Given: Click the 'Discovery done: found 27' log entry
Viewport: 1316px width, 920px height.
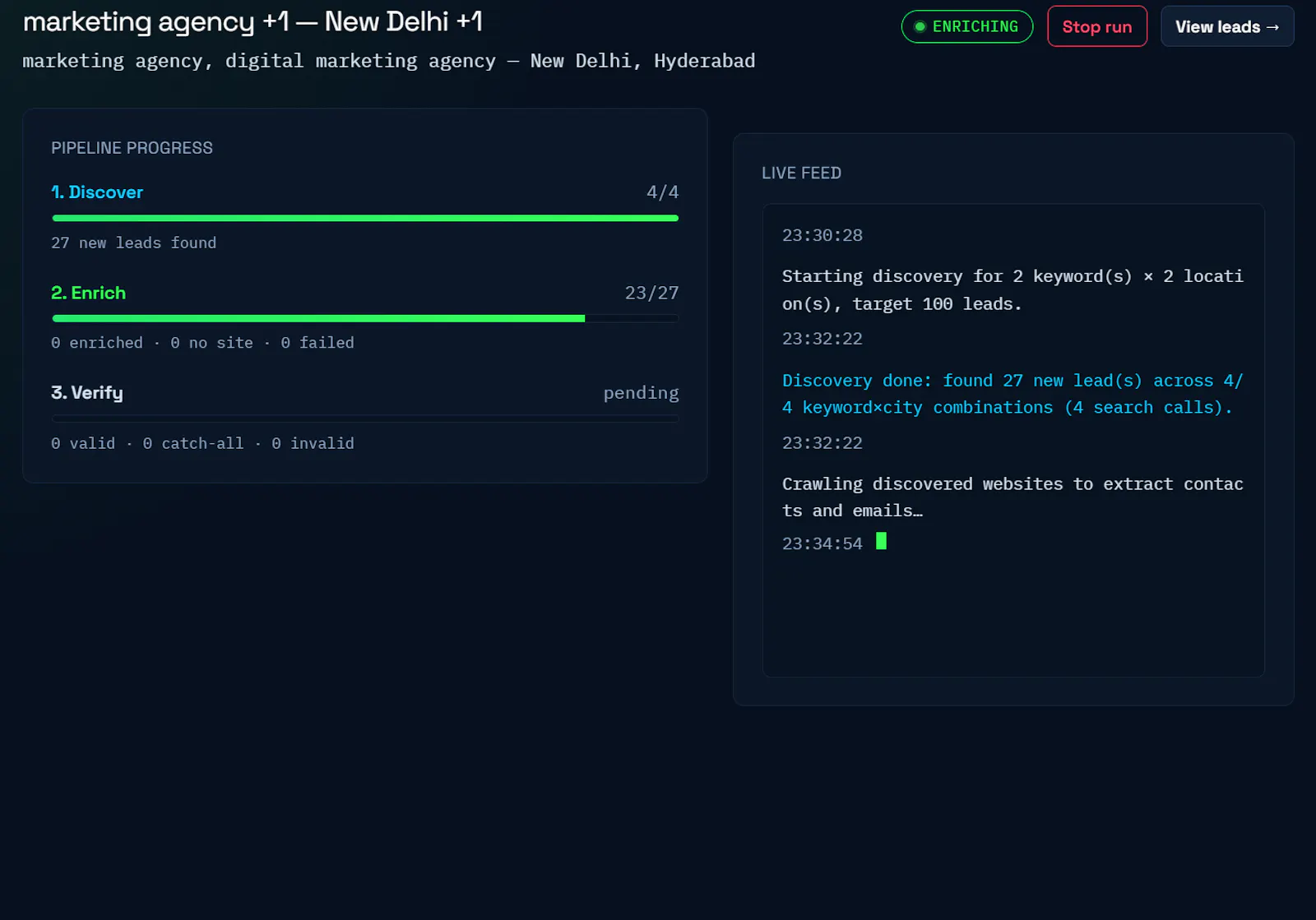Looking at the screenshot, I should click(x=1012, y=394).
